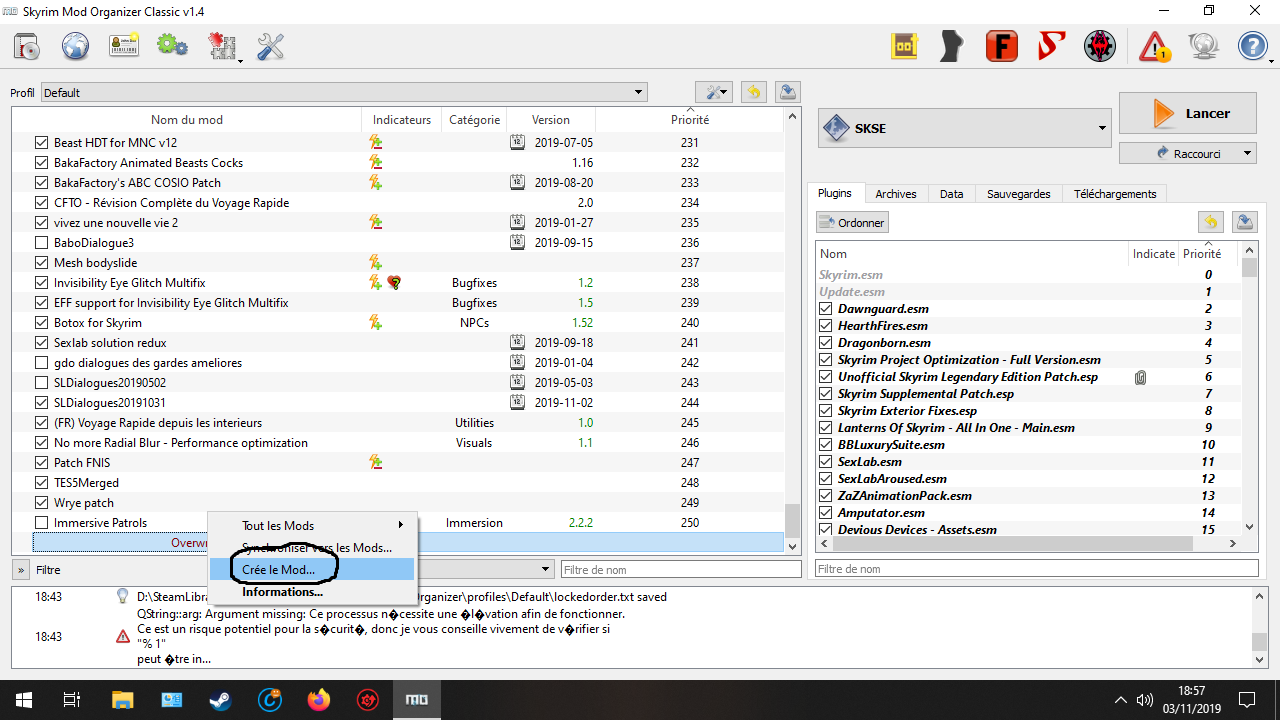Launch the LOOT yellow shortcut icon
Image resolution: width=1280 pixels, height=720 pixels.
[905, 46]
